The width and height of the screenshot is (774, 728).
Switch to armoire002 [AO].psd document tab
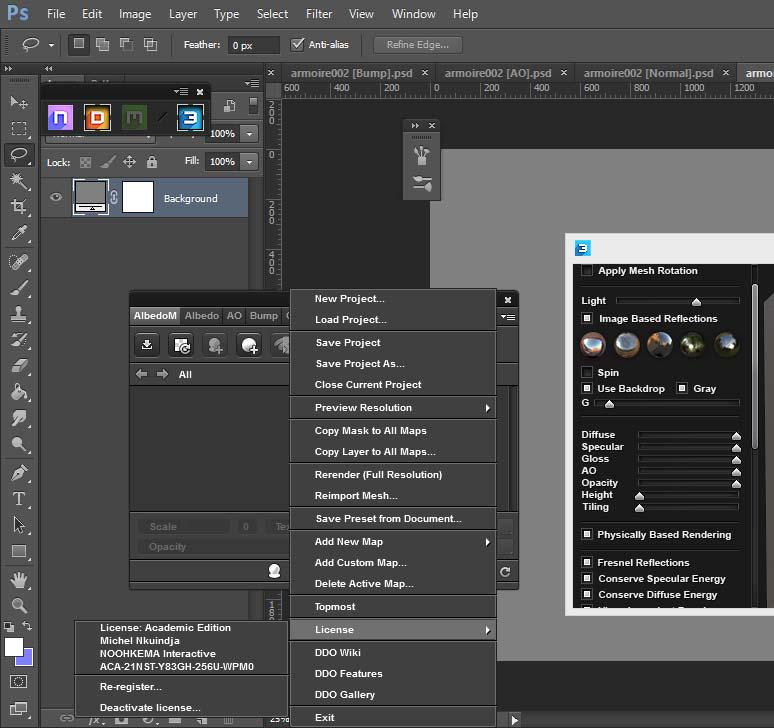[x=498, y=74]
